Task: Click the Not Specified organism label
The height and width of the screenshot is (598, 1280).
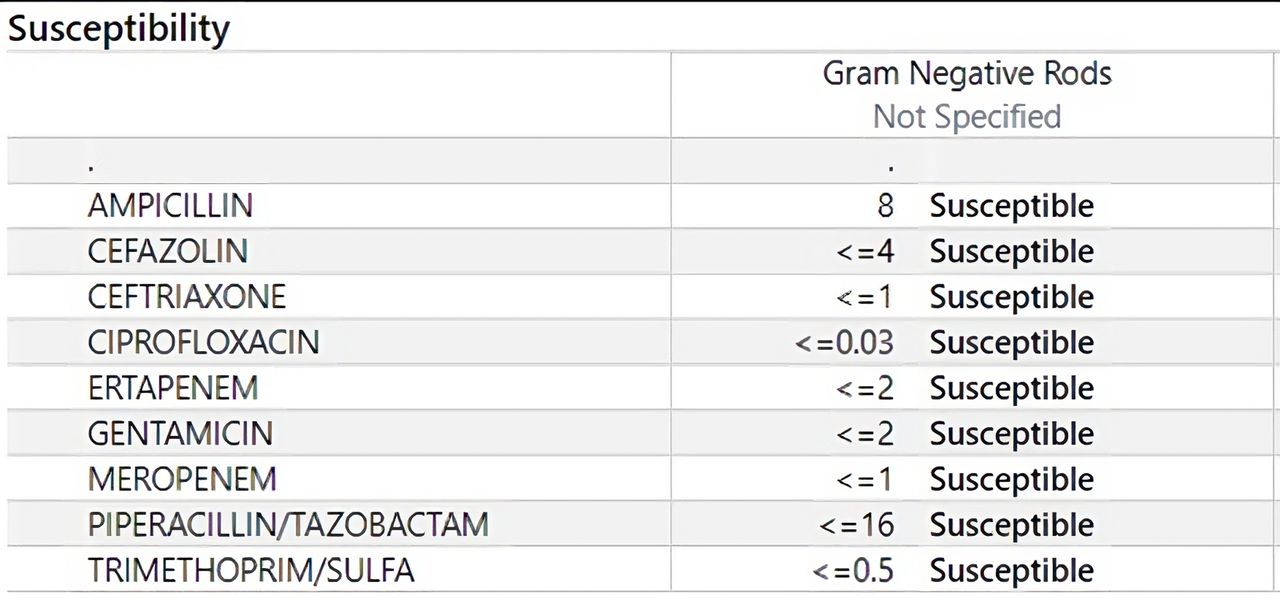Action: [967, 116]
